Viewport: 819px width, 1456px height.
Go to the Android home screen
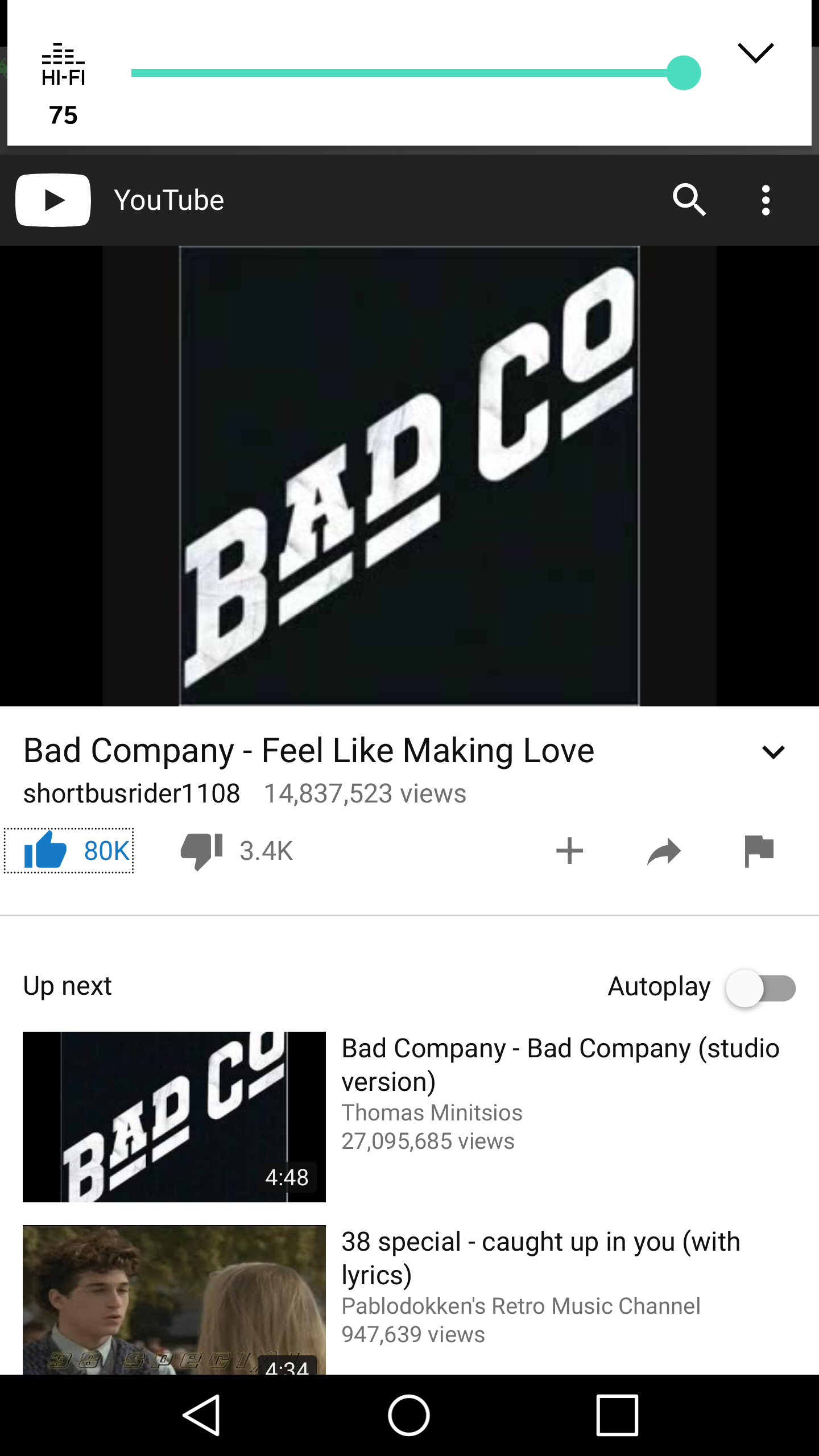(x=409, y=1415)
